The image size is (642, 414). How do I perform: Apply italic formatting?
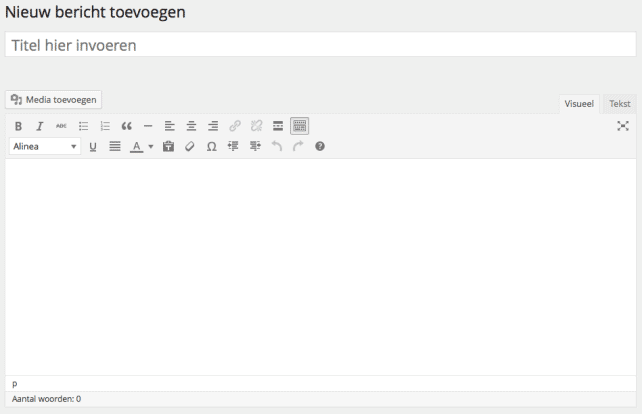tap(40, 126)
